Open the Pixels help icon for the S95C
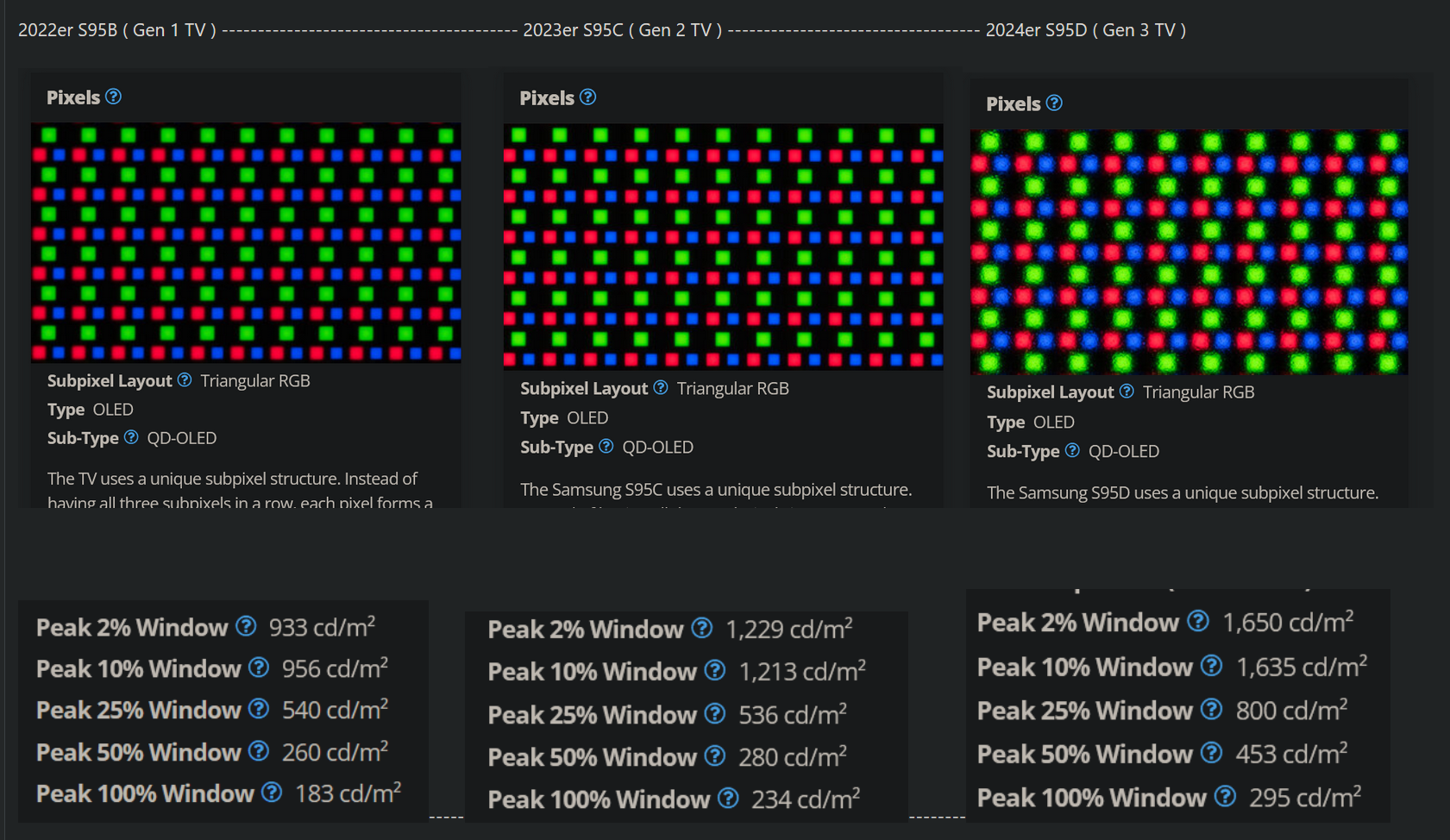 click(x=587, y=97)
